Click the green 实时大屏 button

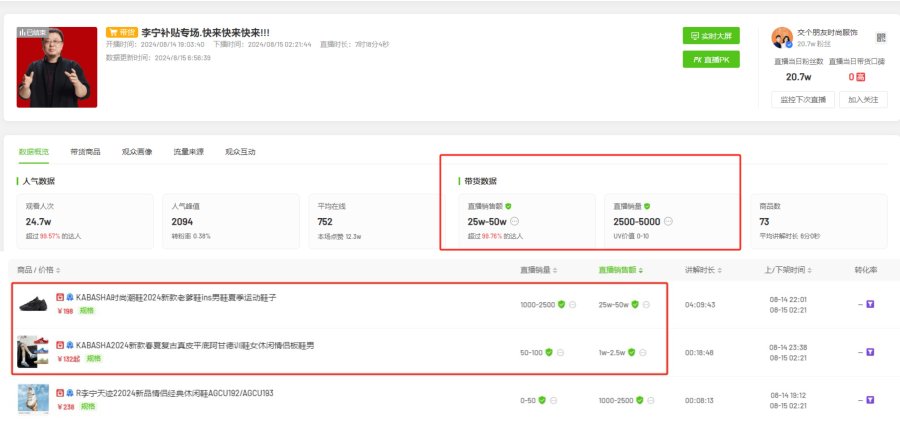point(711,35)
